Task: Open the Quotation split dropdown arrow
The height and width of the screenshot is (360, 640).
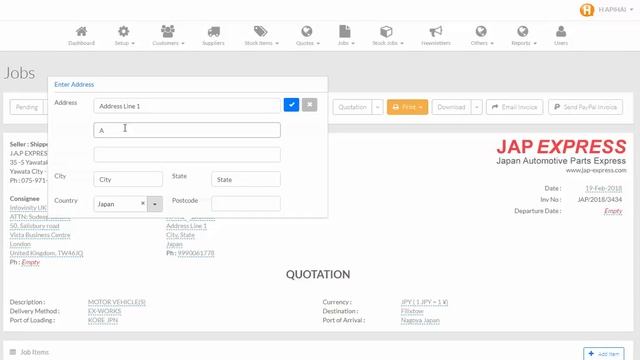Action: (x=378, y=107)
